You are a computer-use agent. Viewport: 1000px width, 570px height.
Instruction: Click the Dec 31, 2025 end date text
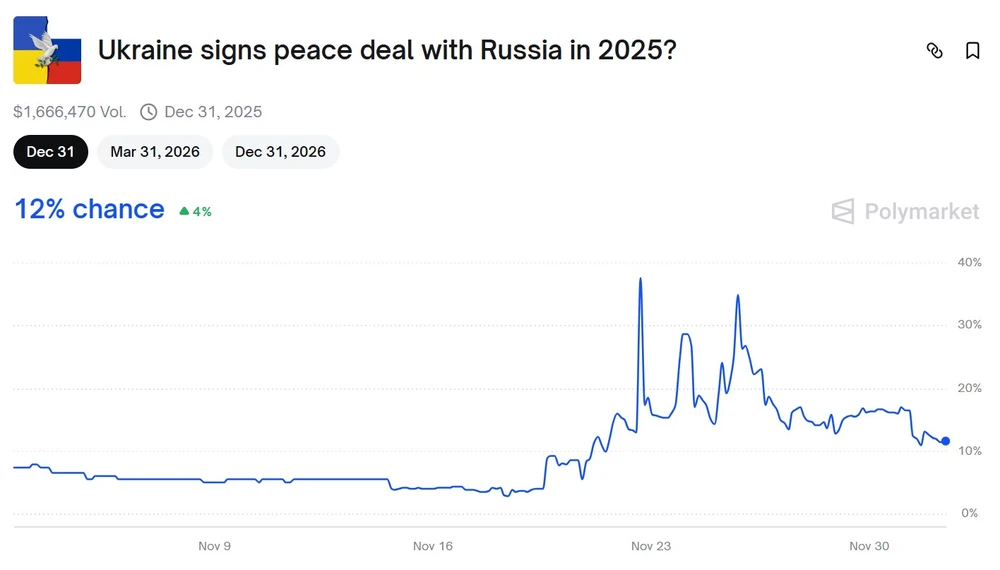pos(213,112)
